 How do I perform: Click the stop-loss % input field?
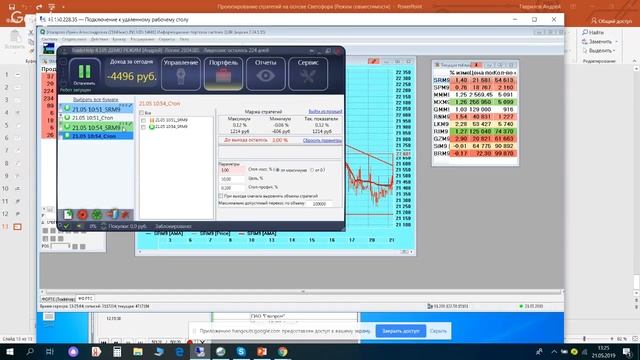click(x=232, y=170)
